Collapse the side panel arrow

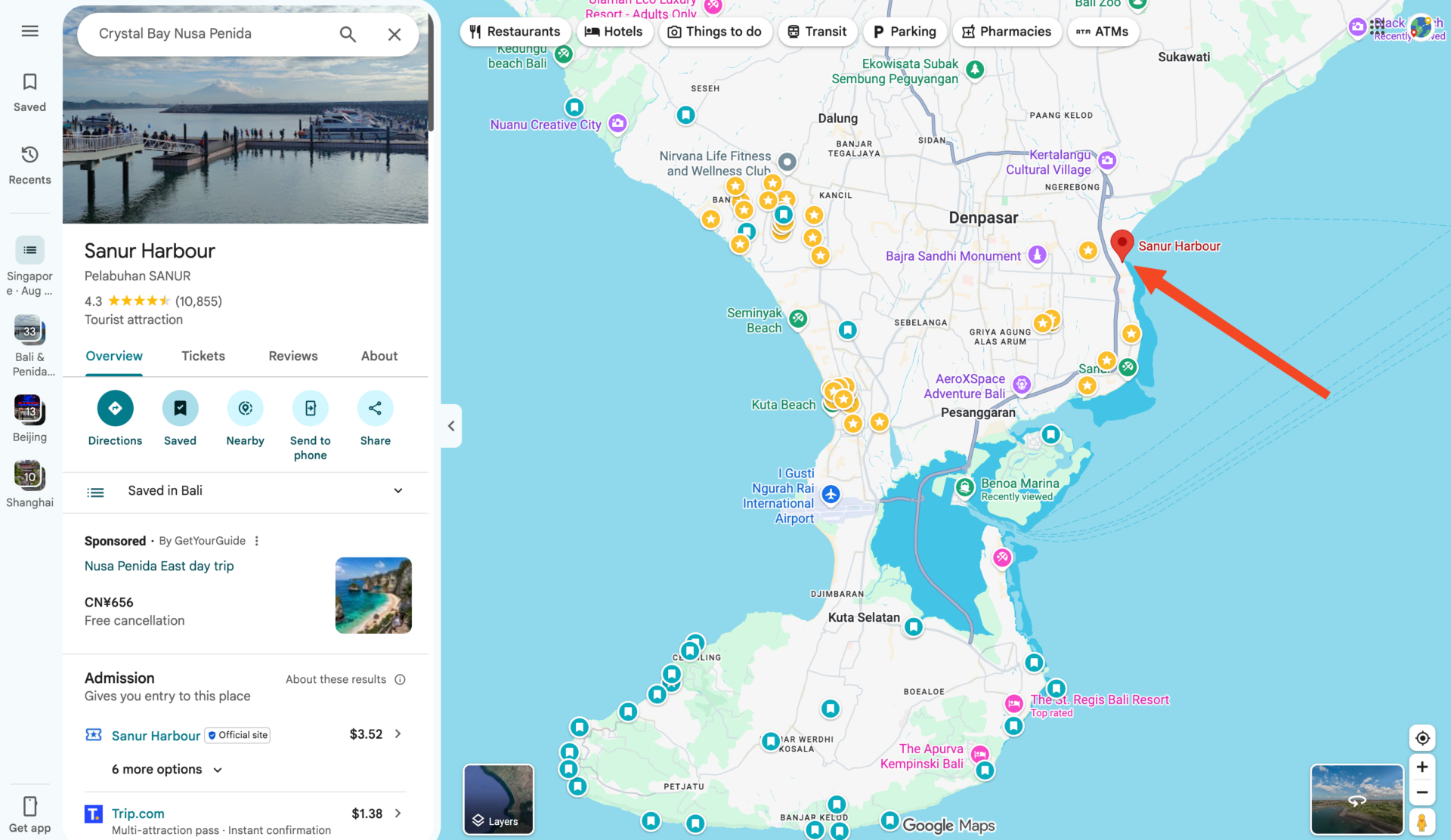coord(451,426)
